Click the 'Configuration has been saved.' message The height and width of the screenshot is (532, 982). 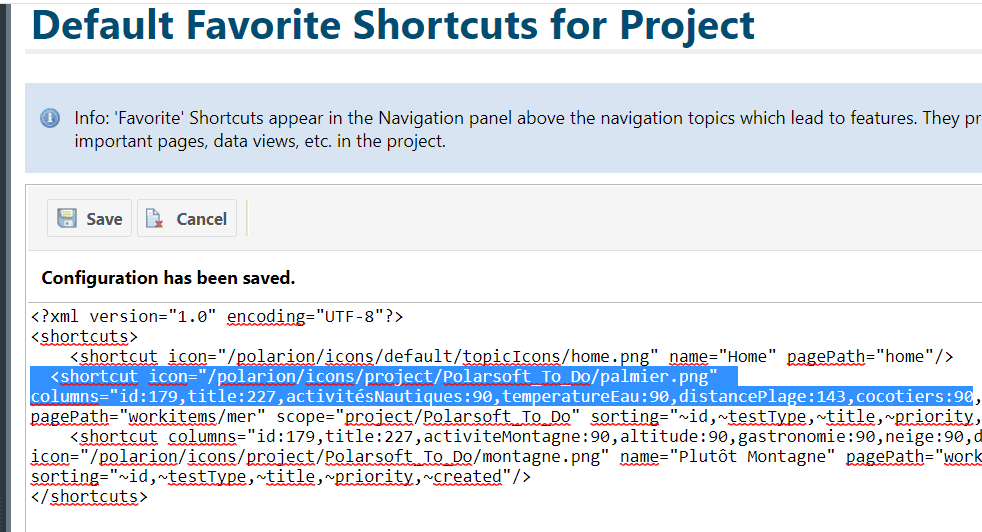tap(168, 278)
